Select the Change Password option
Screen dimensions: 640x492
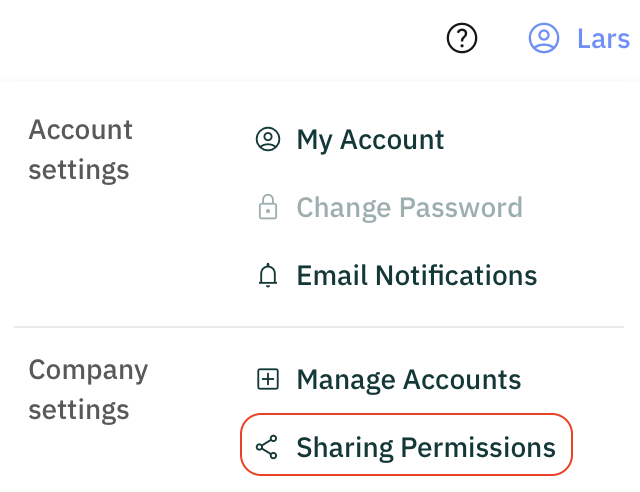pos(409,208)
